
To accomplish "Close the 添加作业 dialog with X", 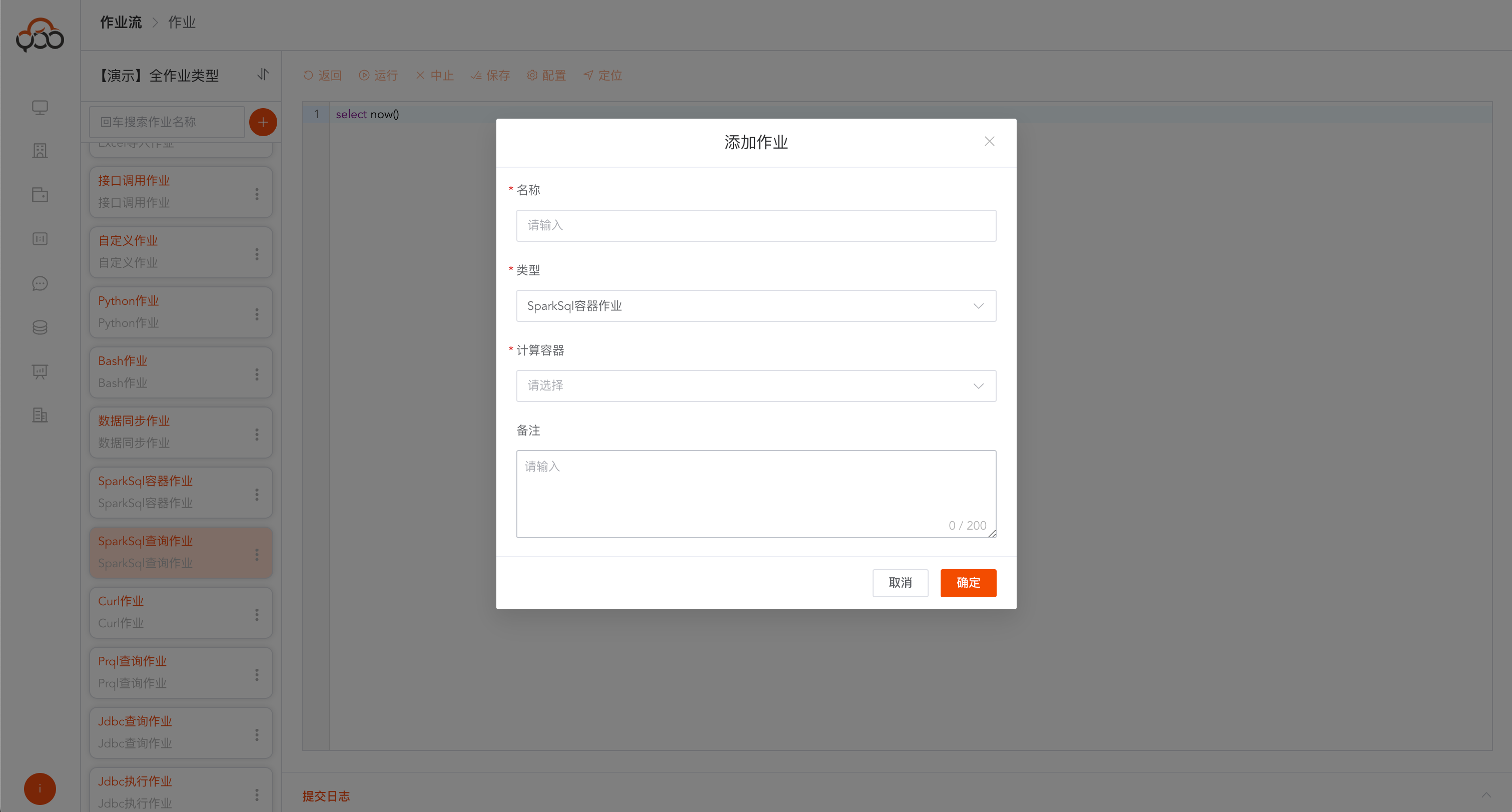I will click(989, 142).
